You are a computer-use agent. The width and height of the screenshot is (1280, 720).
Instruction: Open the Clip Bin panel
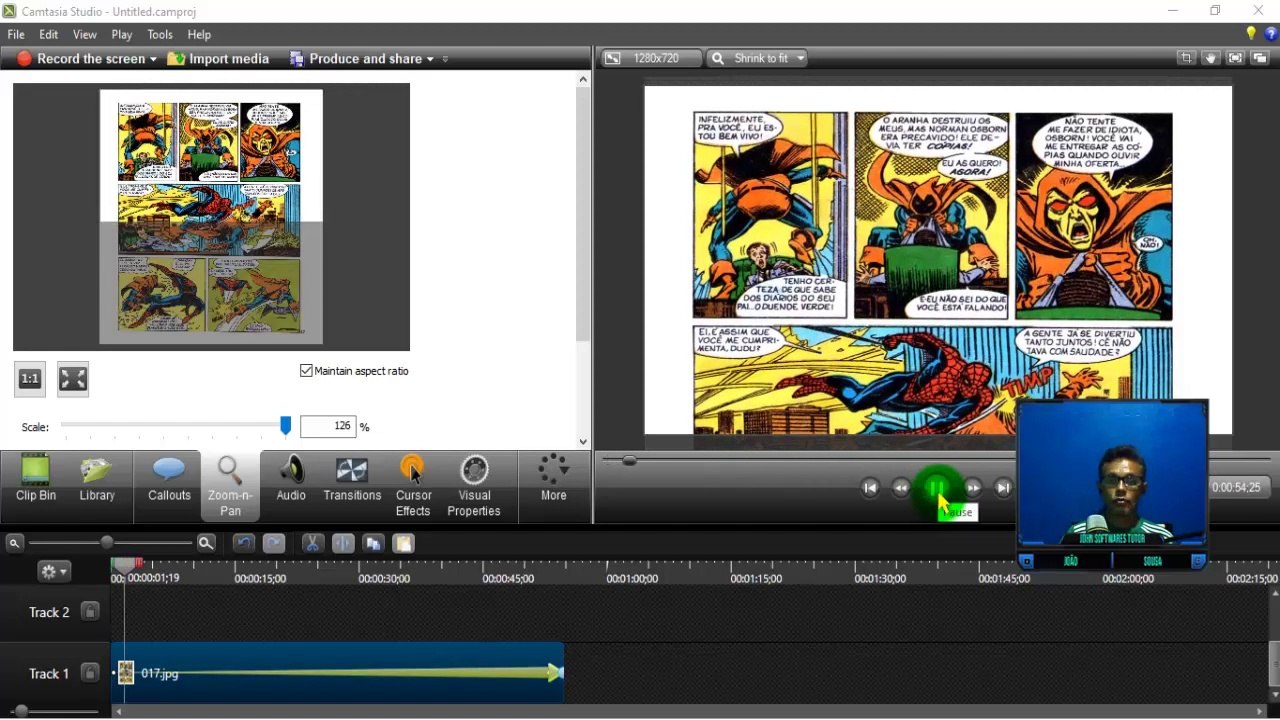(36, 486)
